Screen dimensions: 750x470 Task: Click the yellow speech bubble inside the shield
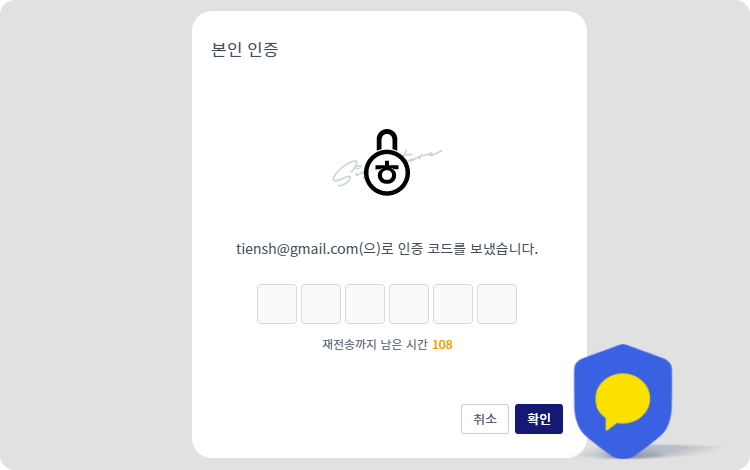tap(622, 401)
